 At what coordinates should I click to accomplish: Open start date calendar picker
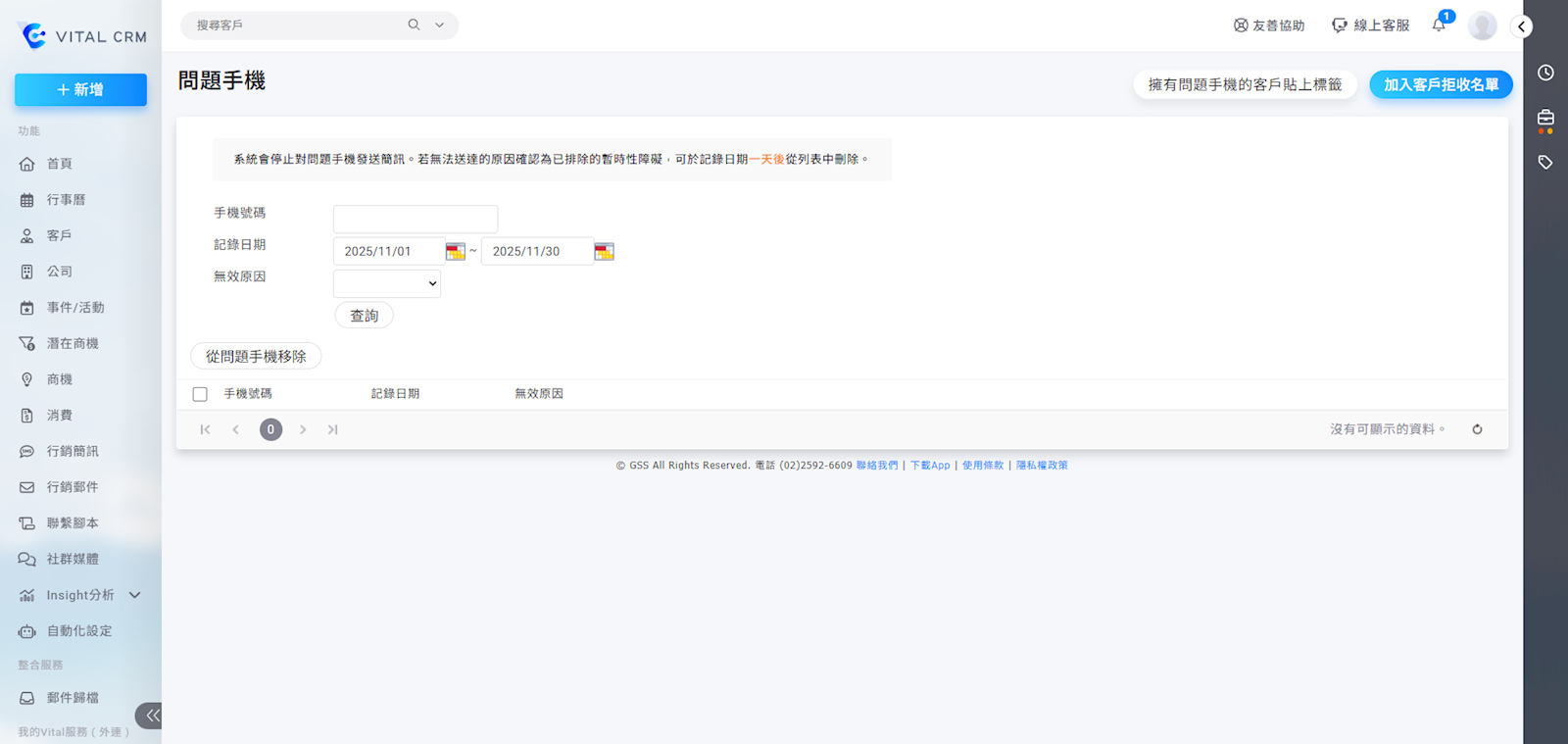455,252
